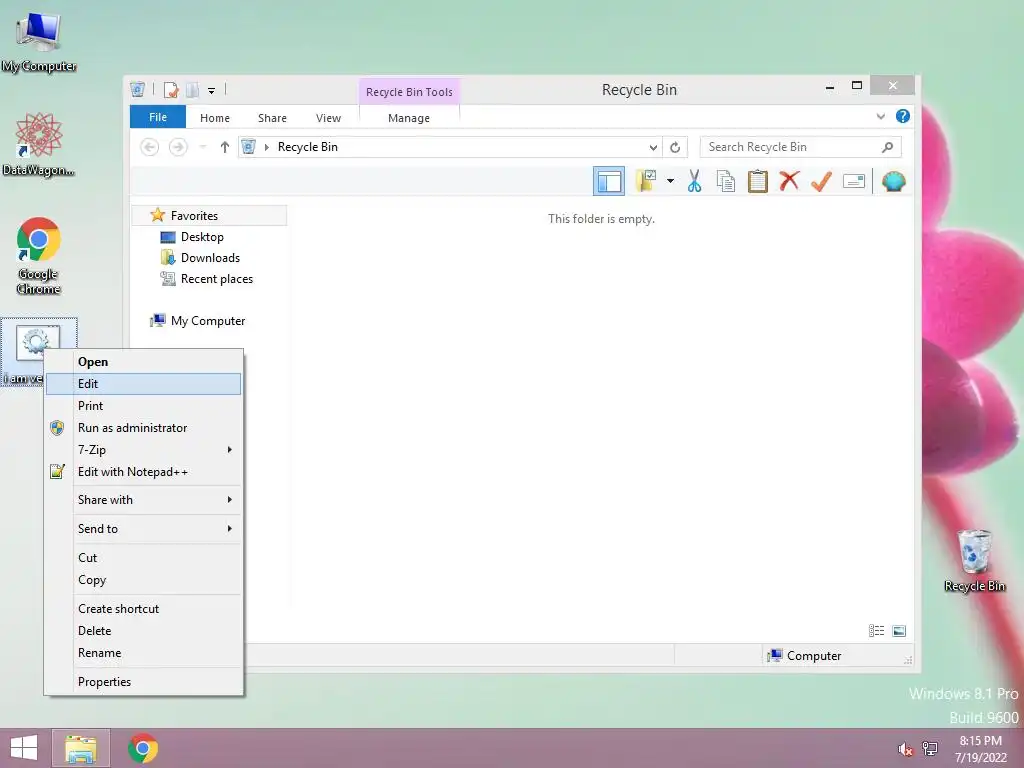Choose Open from the context menu
The height and width of the screenshot is (768, 1024).
pos(144,362)
